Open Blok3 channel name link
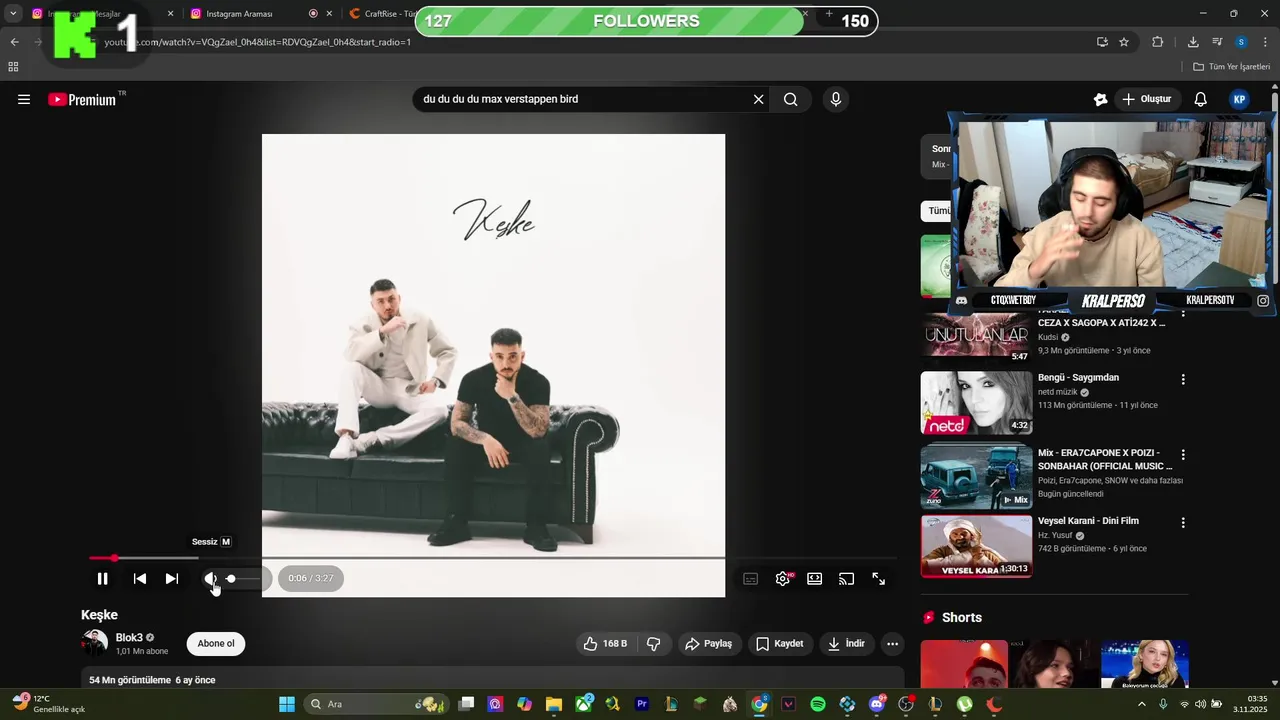Screen dimensions: 1280x720 [x=129, y=637]
